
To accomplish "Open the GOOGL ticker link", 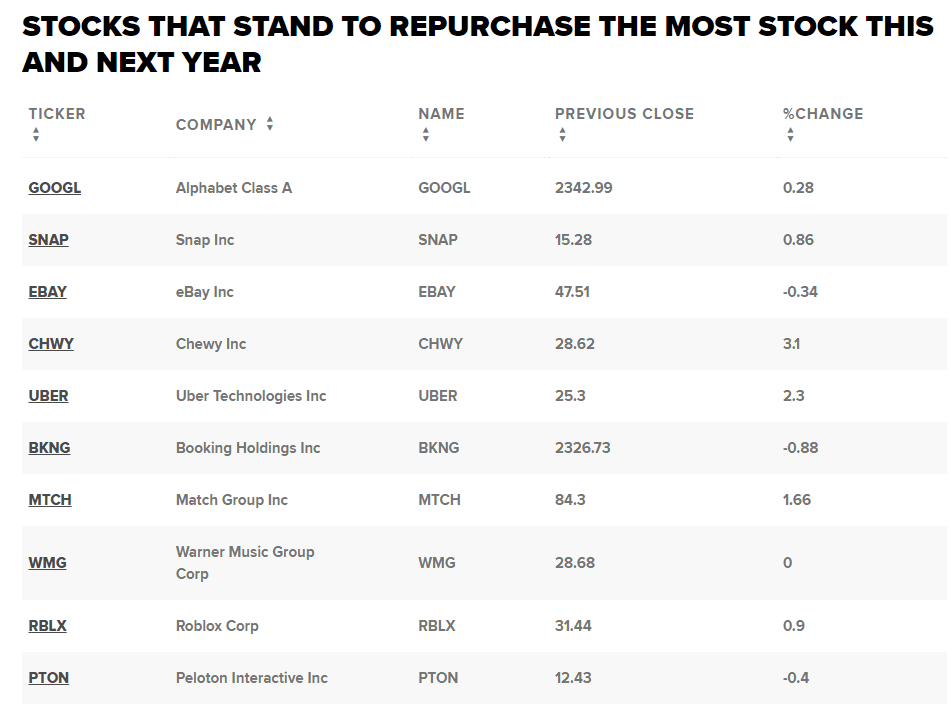I will (55, 188).
